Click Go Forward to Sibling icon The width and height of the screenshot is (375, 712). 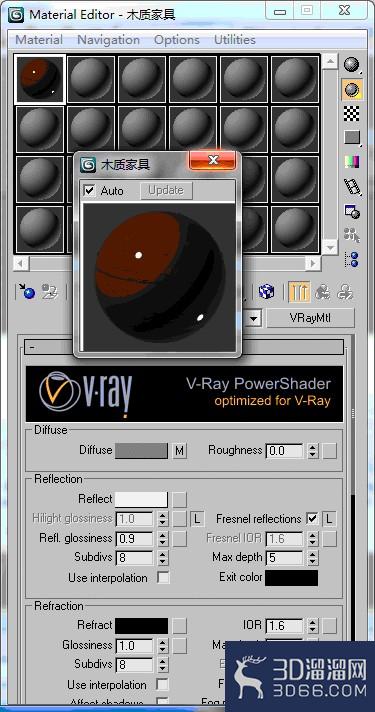pyautogui.click(x=345, y=292)
